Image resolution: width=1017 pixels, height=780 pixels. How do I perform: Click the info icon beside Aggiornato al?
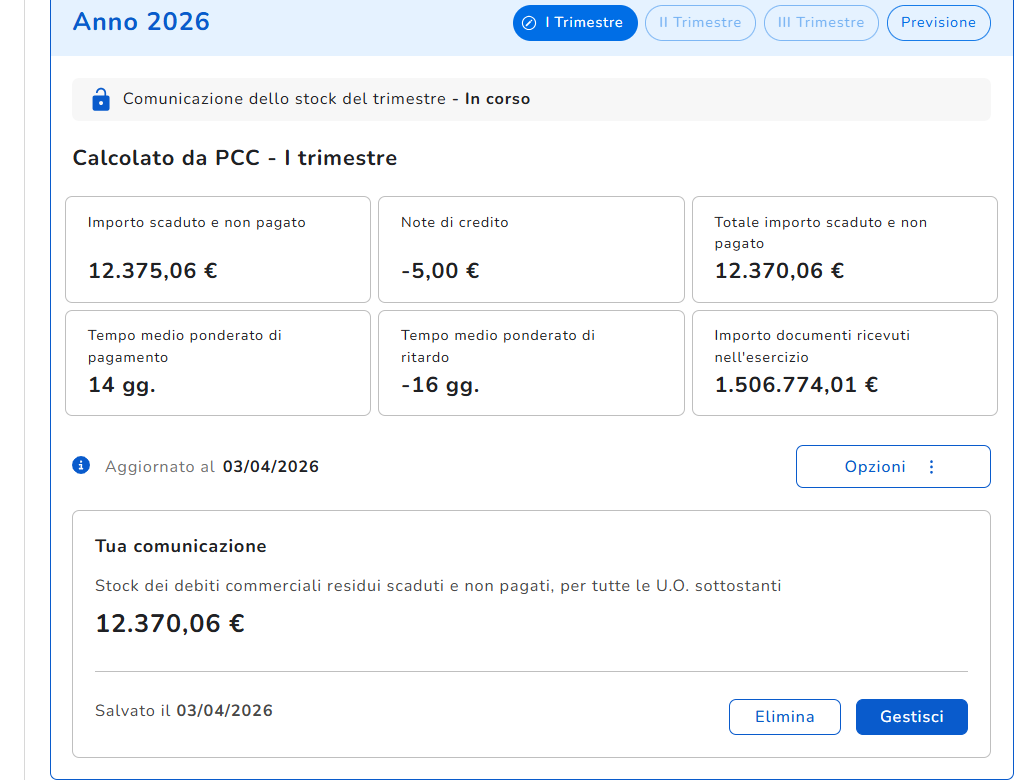click(81, 466)
